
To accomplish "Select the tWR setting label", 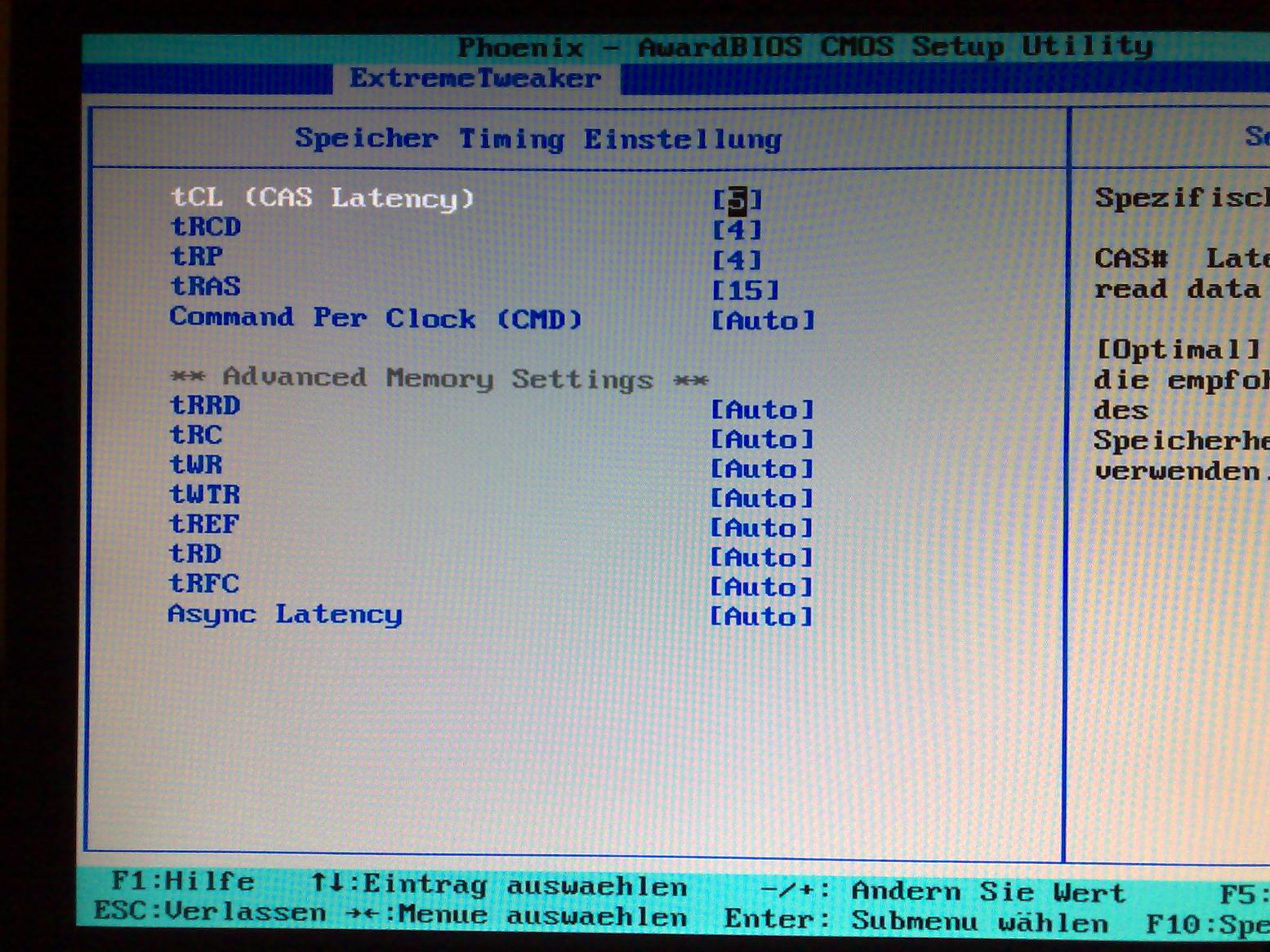I will point(196,465).
